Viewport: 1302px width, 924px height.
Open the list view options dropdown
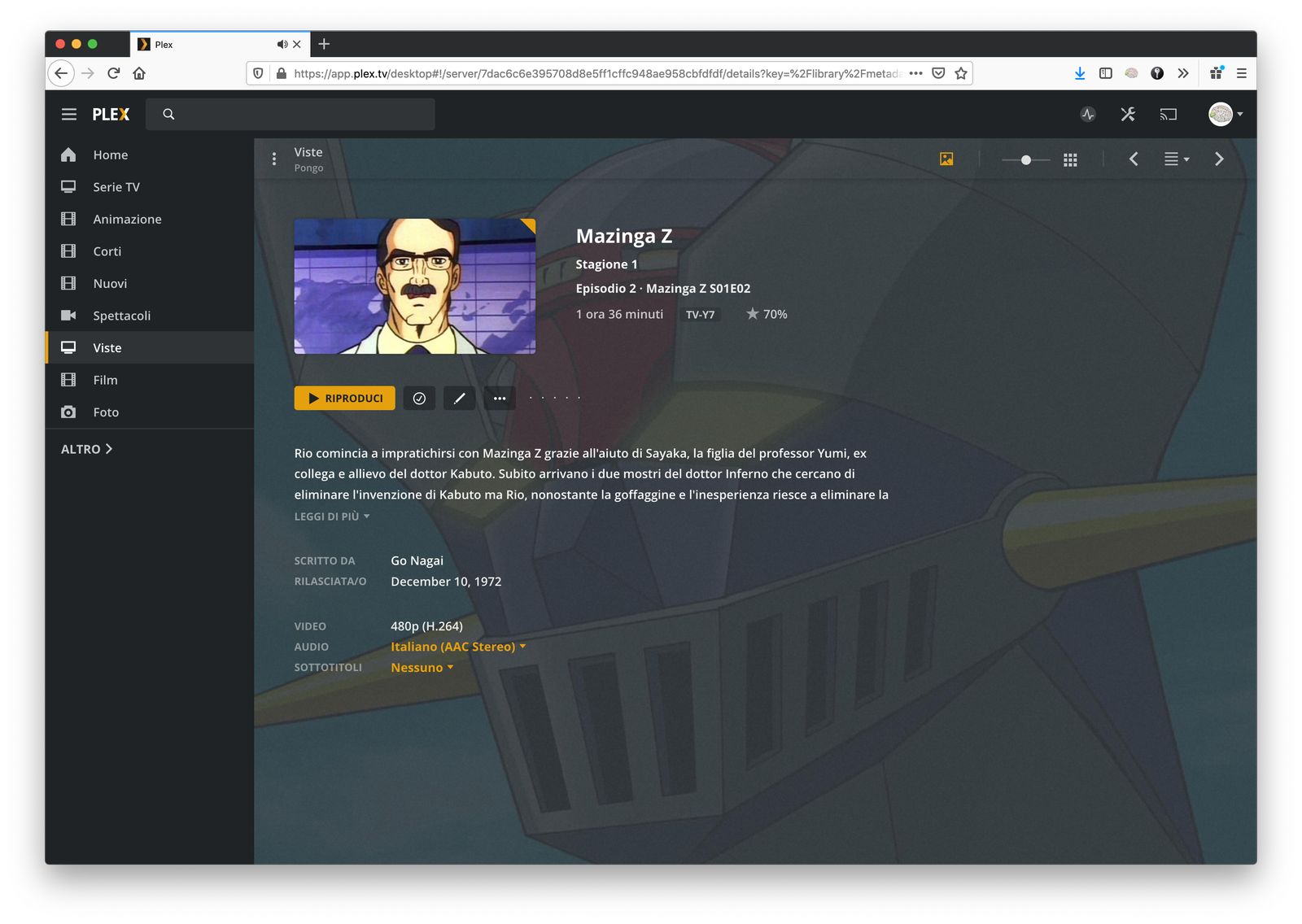pos(1177,159)
